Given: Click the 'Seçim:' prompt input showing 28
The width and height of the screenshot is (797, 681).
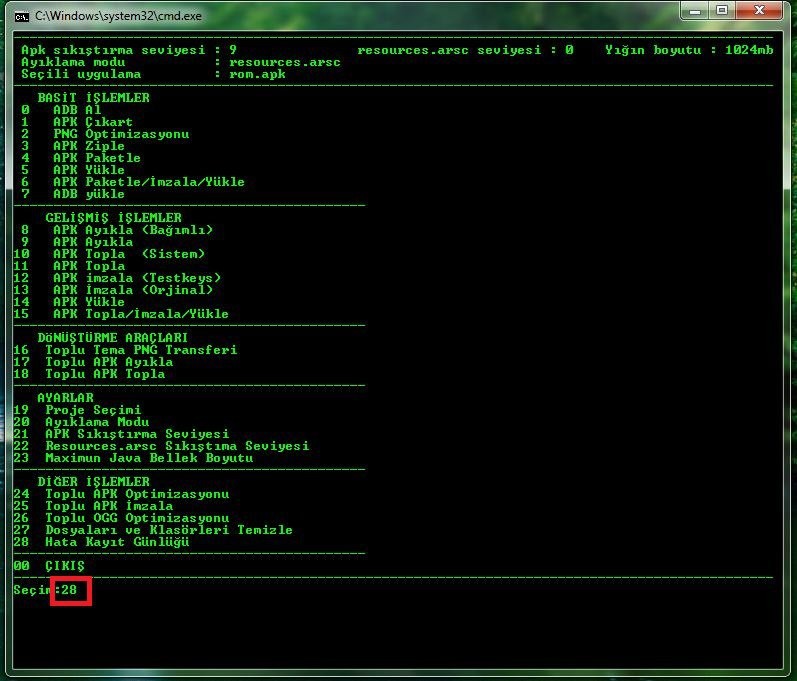Looking at the screenshot, I should click(x=71, y=590).
